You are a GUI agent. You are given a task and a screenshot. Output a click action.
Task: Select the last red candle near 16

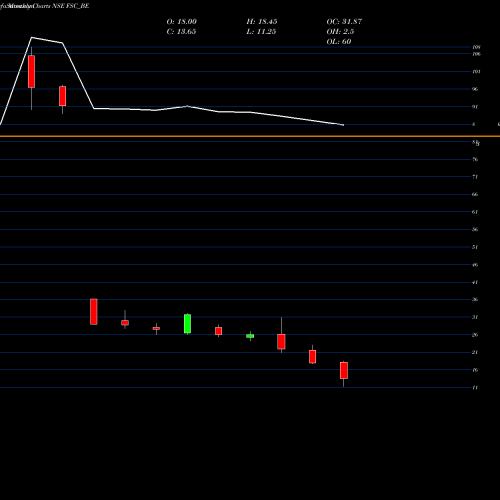pos(344,370)
